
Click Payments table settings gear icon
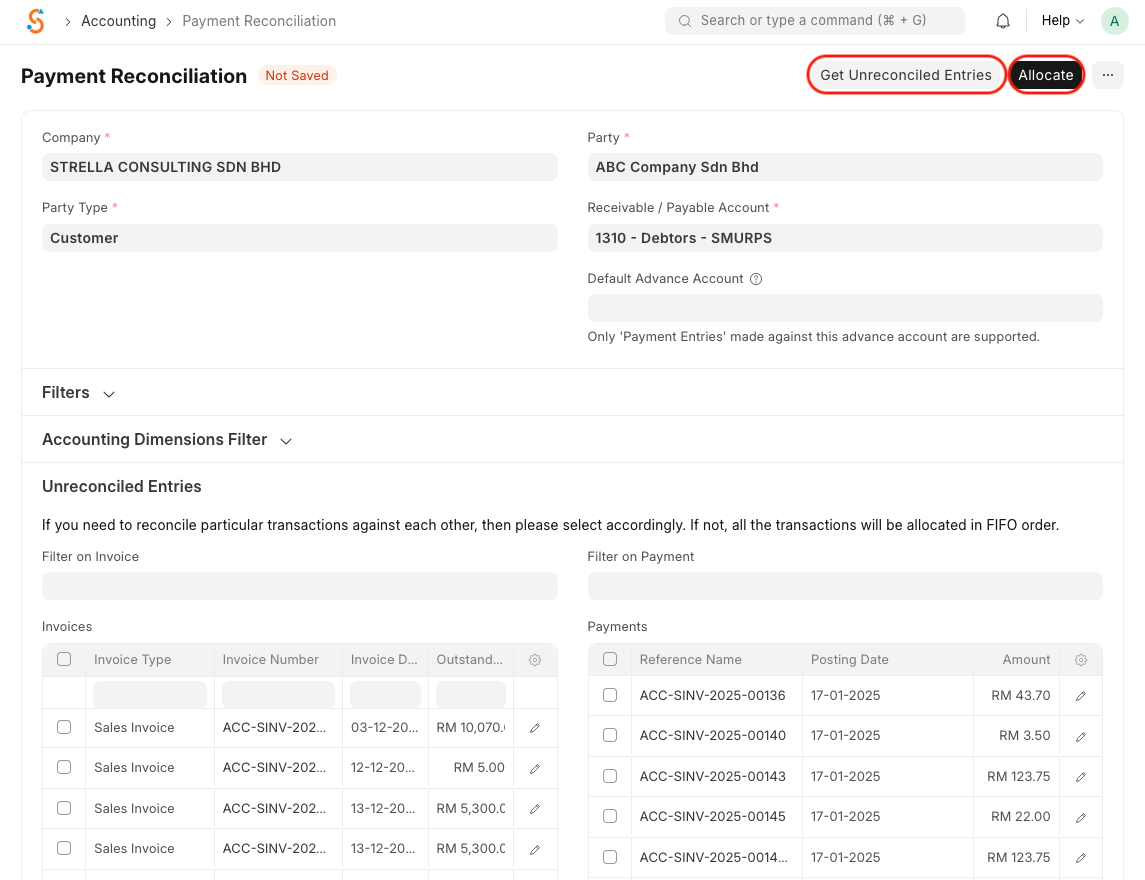[1081, 660]
